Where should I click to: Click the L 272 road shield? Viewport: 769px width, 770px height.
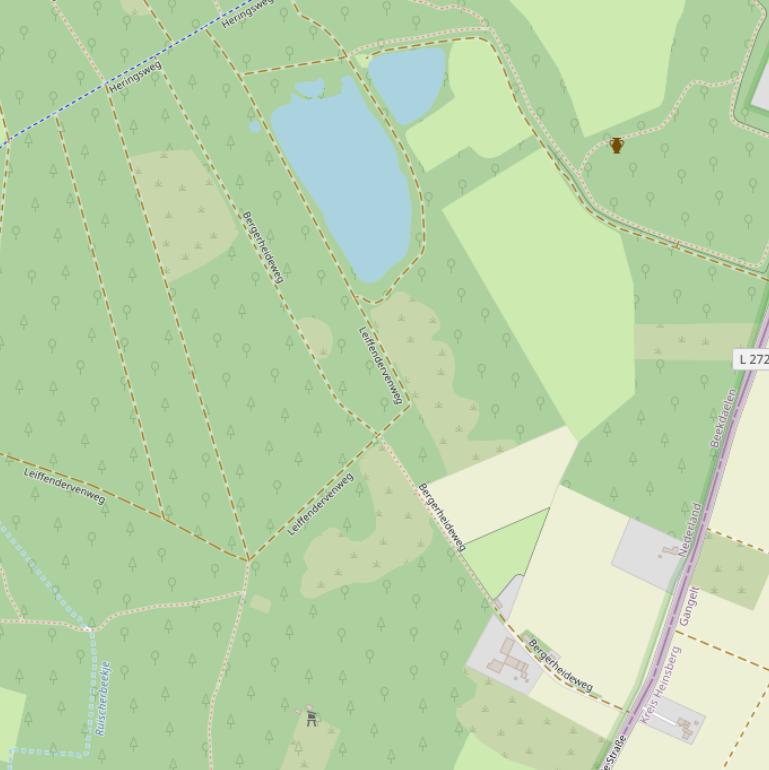point(752,359)
